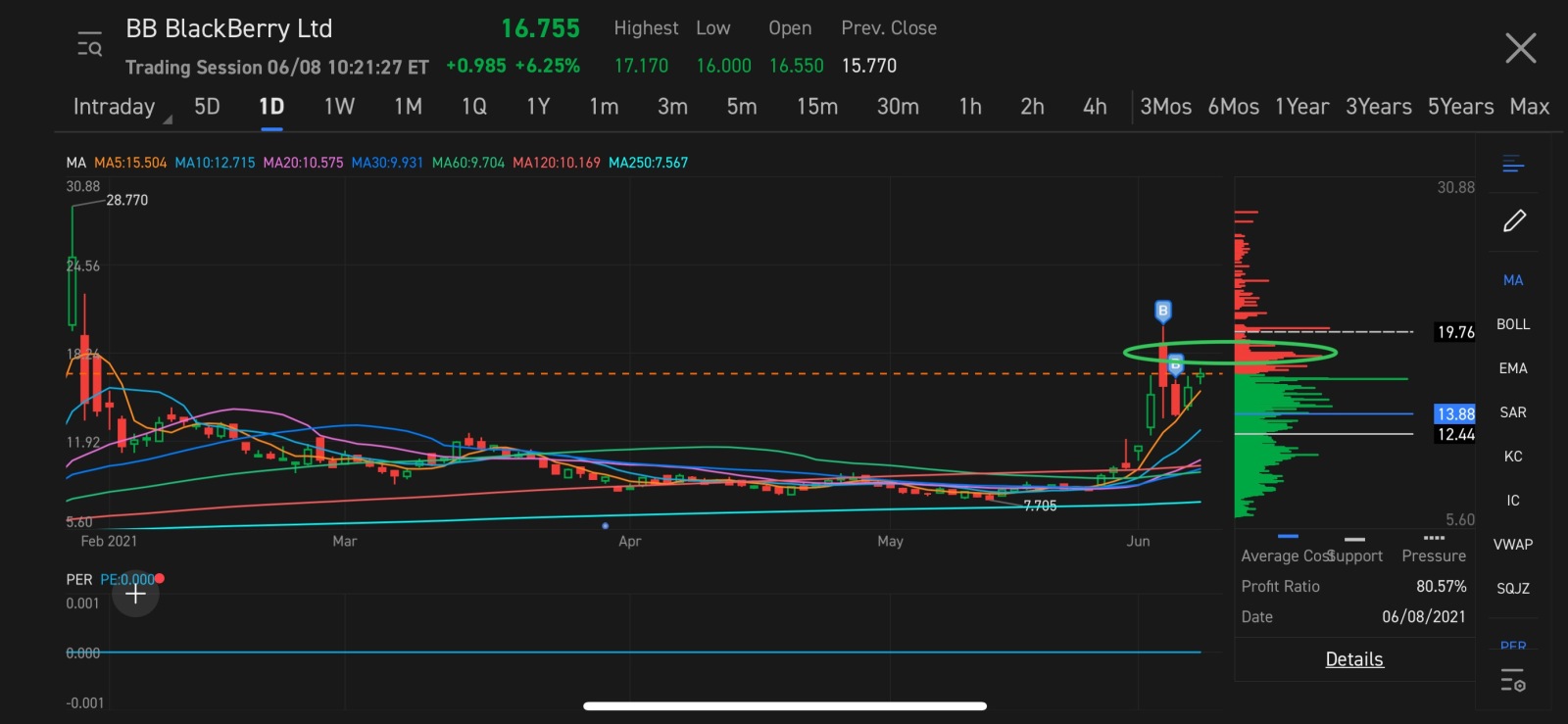The image size is (1568, 724).
Task: Click the MA5:15.504 label
Action: point(130,163)
